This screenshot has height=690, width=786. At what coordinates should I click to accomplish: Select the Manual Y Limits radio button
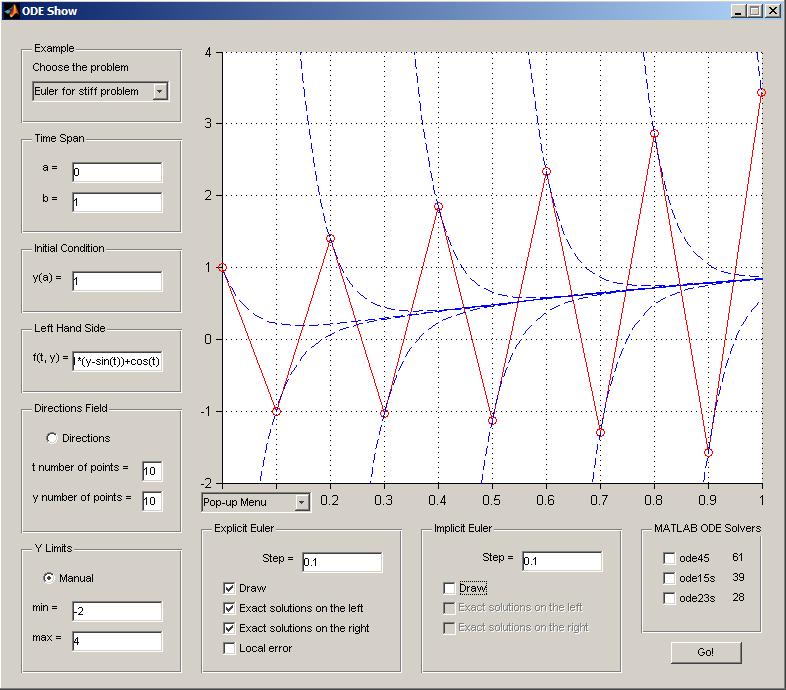[49, 578]
